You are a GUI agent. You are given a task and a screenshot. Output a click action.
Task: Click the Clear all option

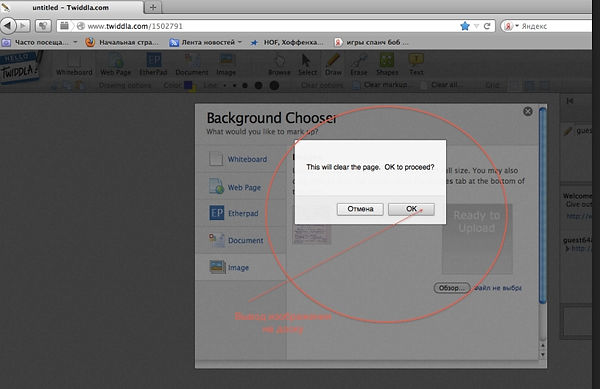coord(441,85)
